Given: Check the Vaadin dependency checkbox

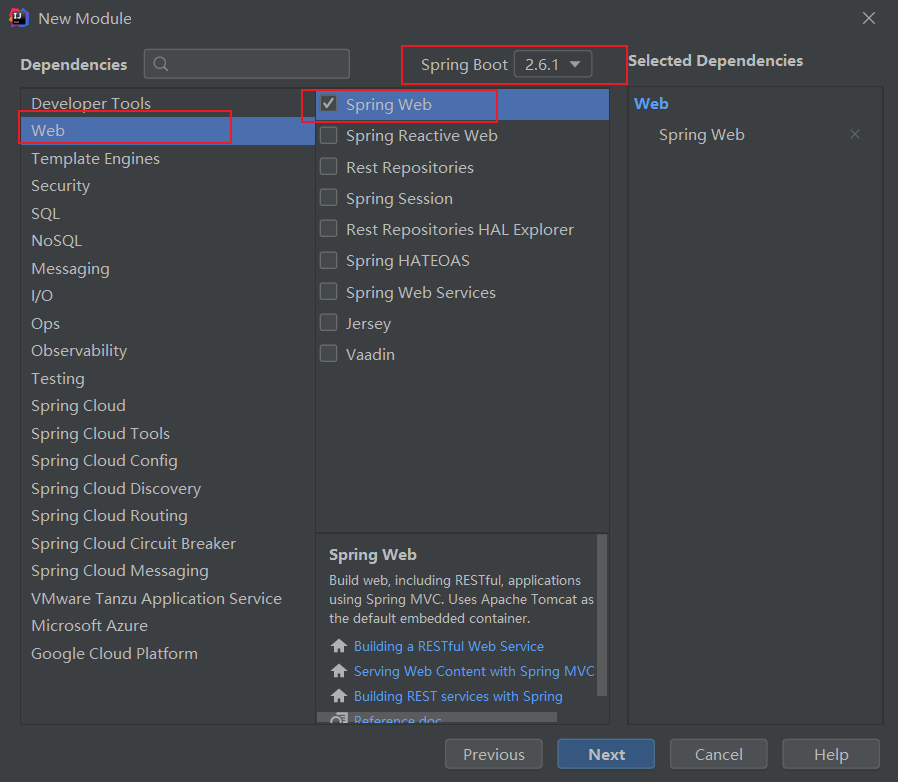Looking at the screenshot, I should coord(328,354).
